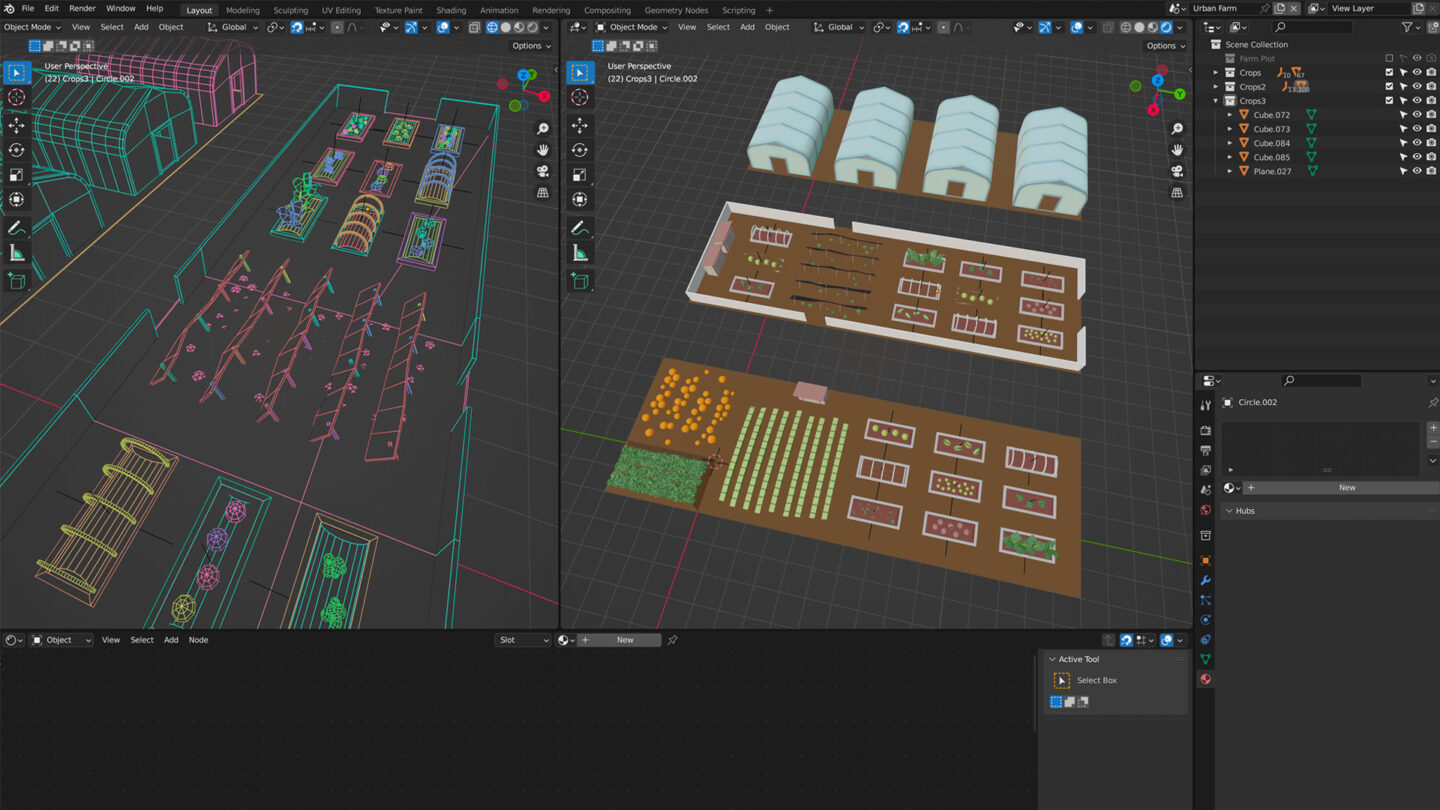Screen dimensions: 1440x810
Task: Hide Cube.084 using its eye icon
Action: click(1417, 143)
